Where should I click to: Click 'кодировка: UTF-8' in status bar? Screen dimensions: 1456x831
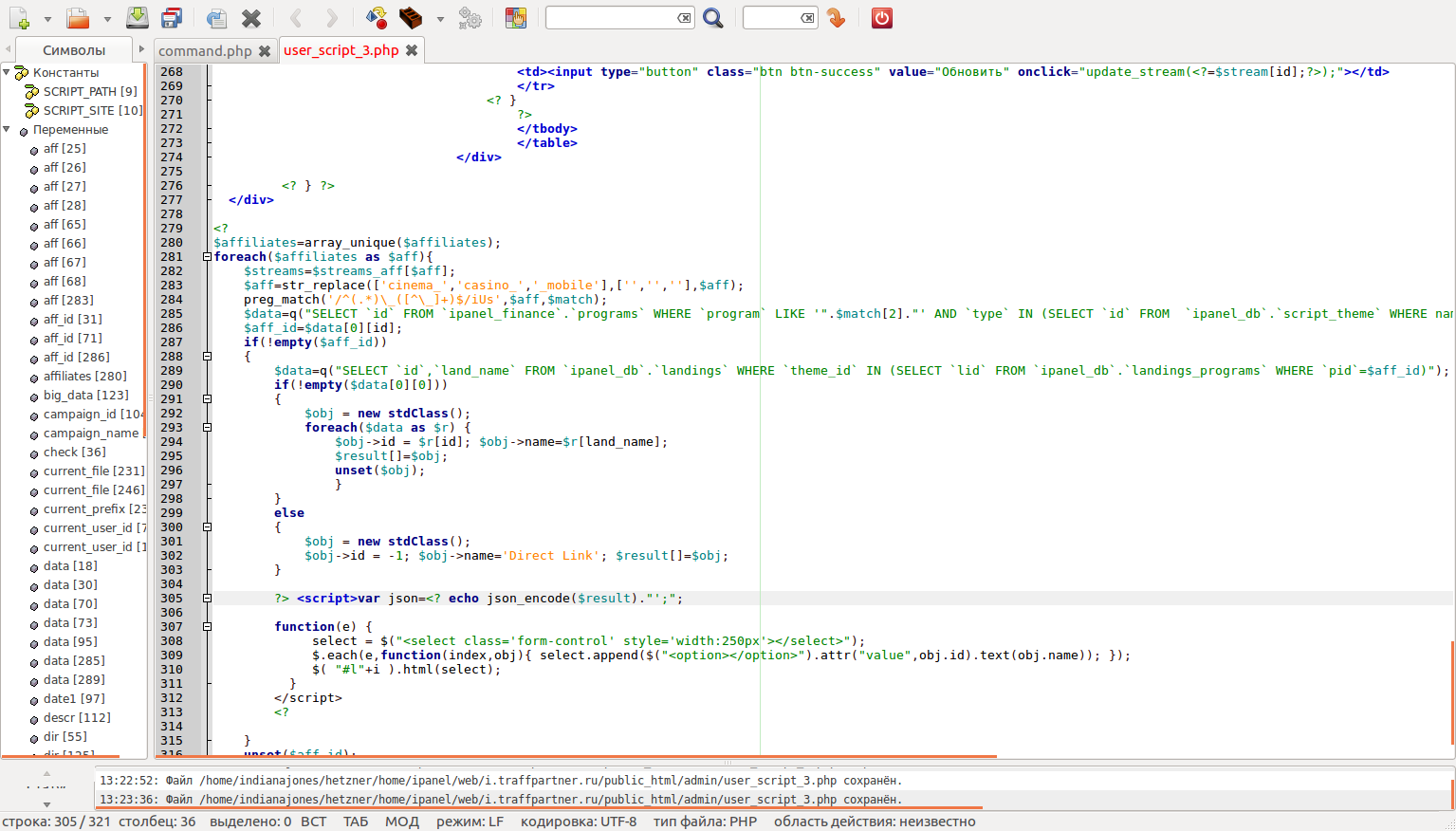579,822
